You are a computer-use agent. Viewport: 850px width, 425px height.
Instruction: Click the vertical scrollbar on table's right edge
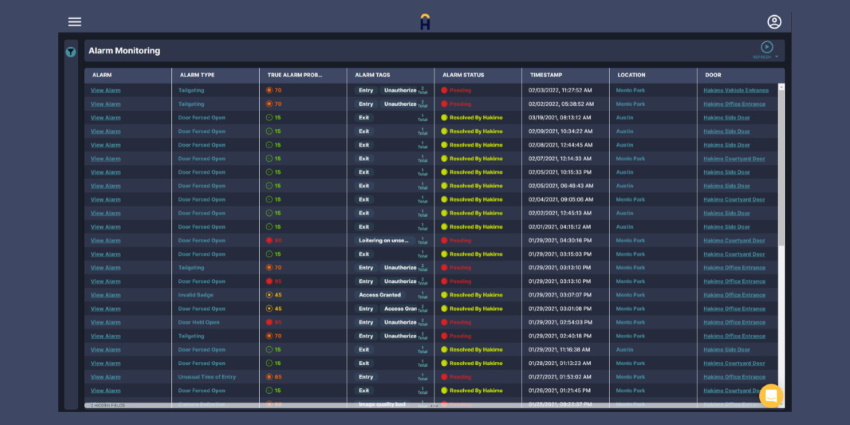click(x=781, y=240)
